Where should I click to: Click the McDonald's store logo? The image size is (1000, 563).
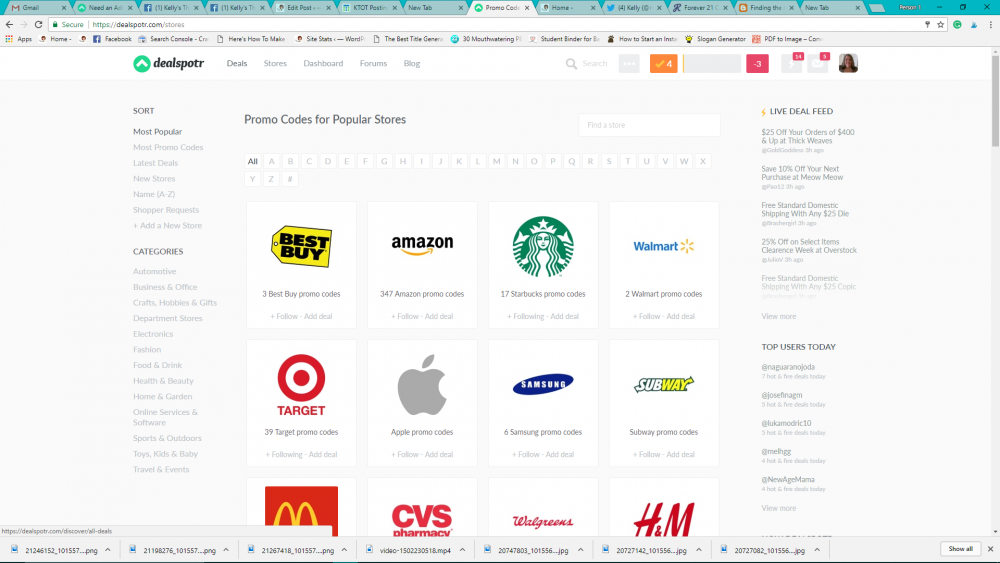point(301,511)
